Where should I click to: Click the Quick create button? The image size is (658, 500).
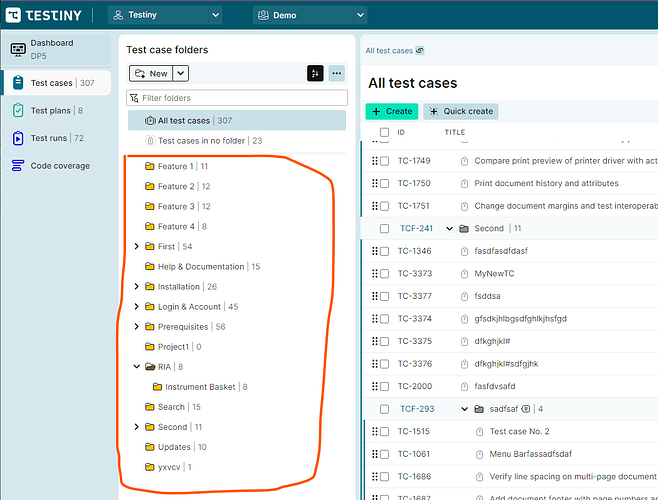460,111
